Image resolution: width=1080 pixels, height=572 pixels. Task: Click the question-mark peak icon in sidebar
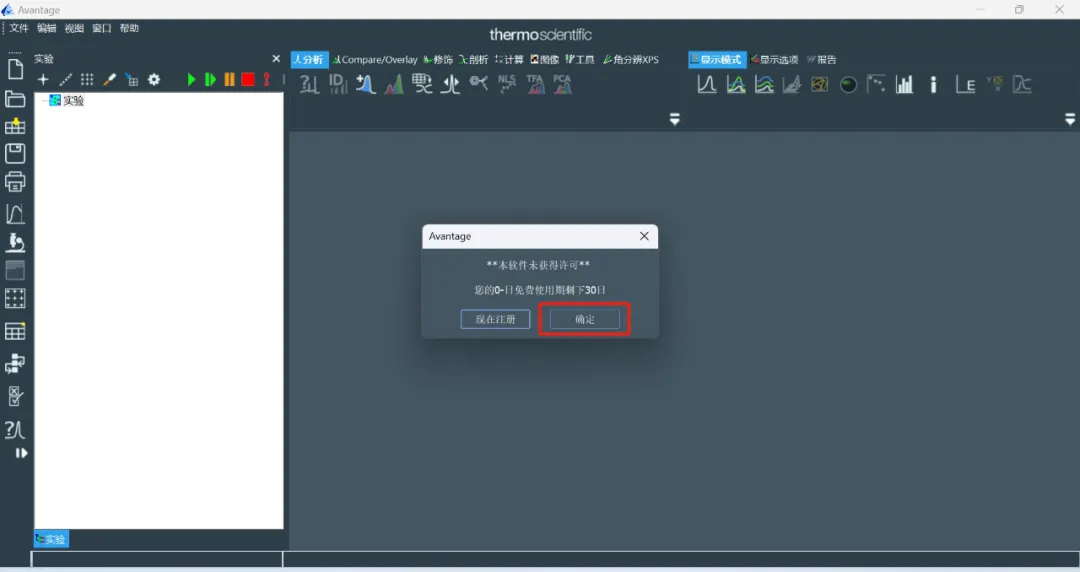point(15,429)
